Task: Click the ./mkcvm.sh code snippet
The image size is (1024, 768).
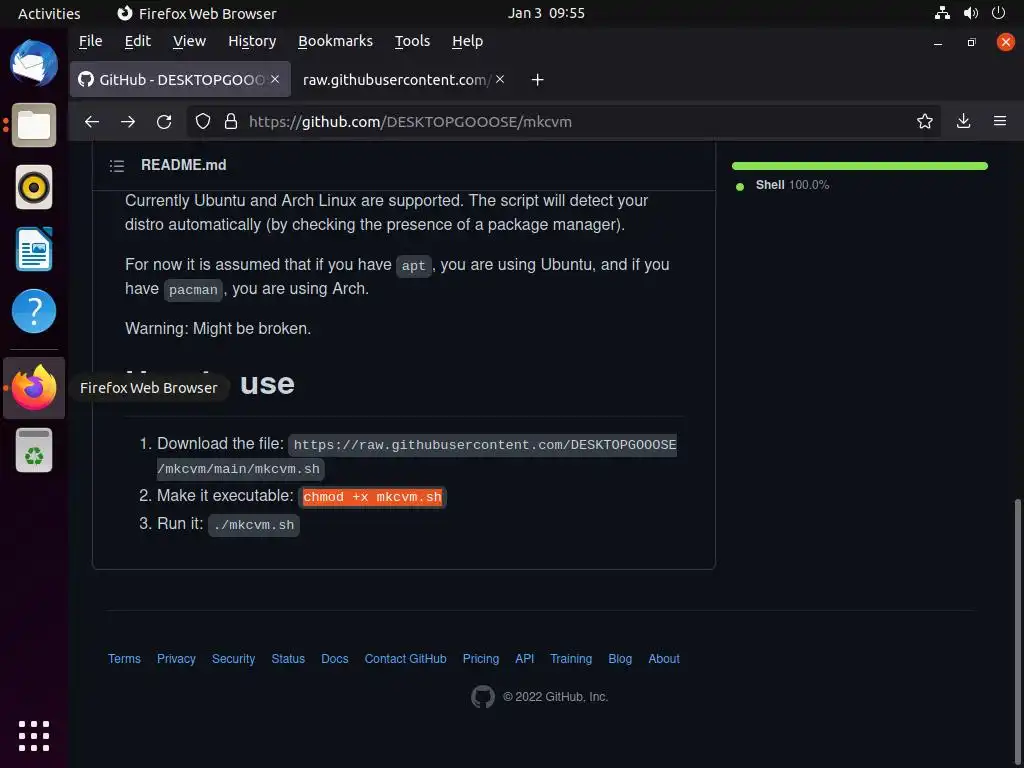Action: (x=254, y=525)
